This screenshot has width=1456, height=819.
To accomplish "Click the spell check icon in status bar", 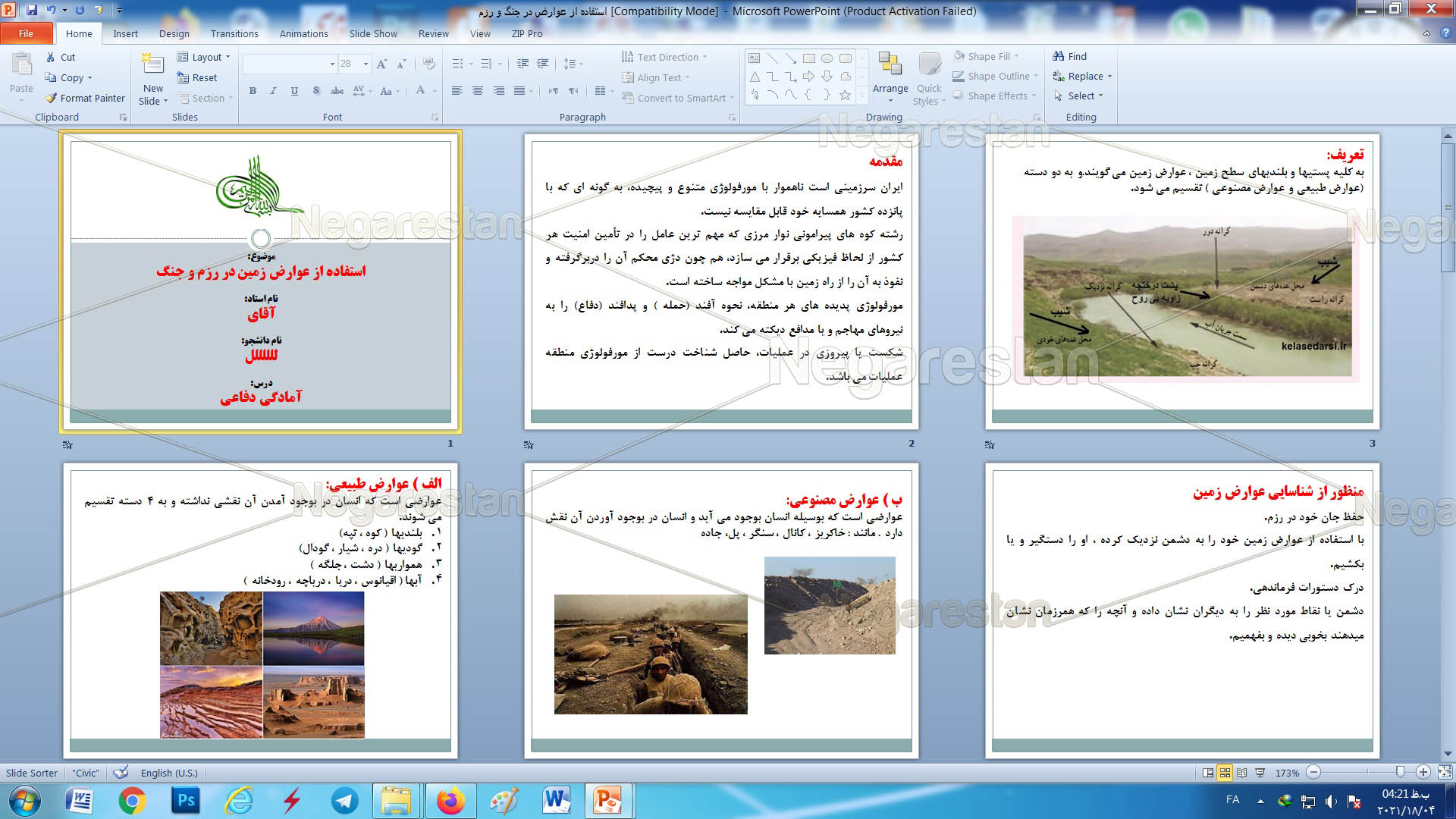I will (x=121, y=772).
